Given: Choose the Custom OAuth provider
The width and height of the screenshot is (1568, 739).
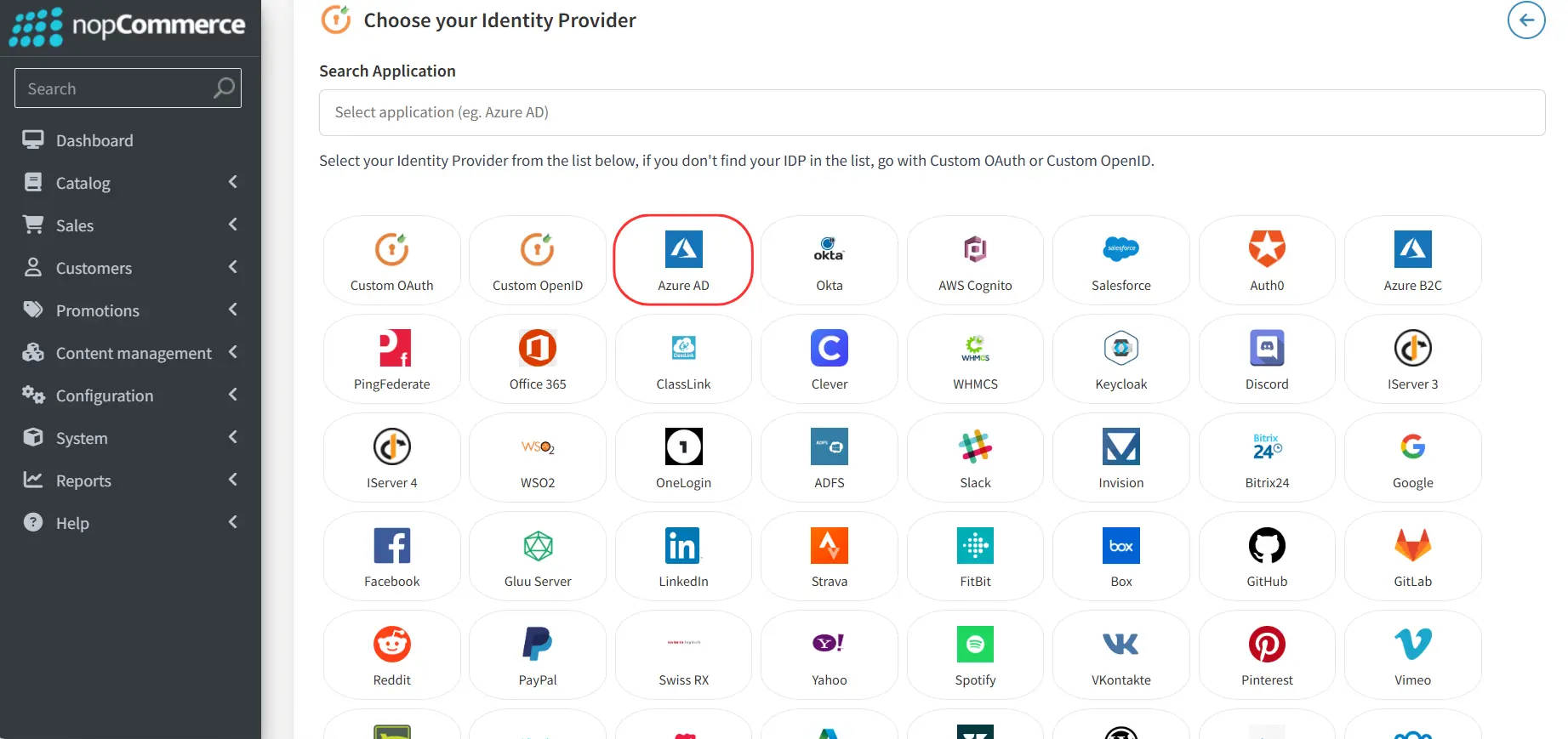Looking at the screenshot, I should tap(392, 260).
